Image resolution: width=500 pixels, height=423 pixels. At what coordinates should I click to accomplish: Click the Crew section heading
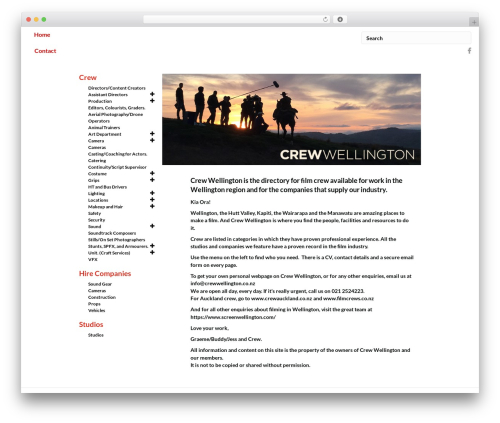click(x=88, y=77)
